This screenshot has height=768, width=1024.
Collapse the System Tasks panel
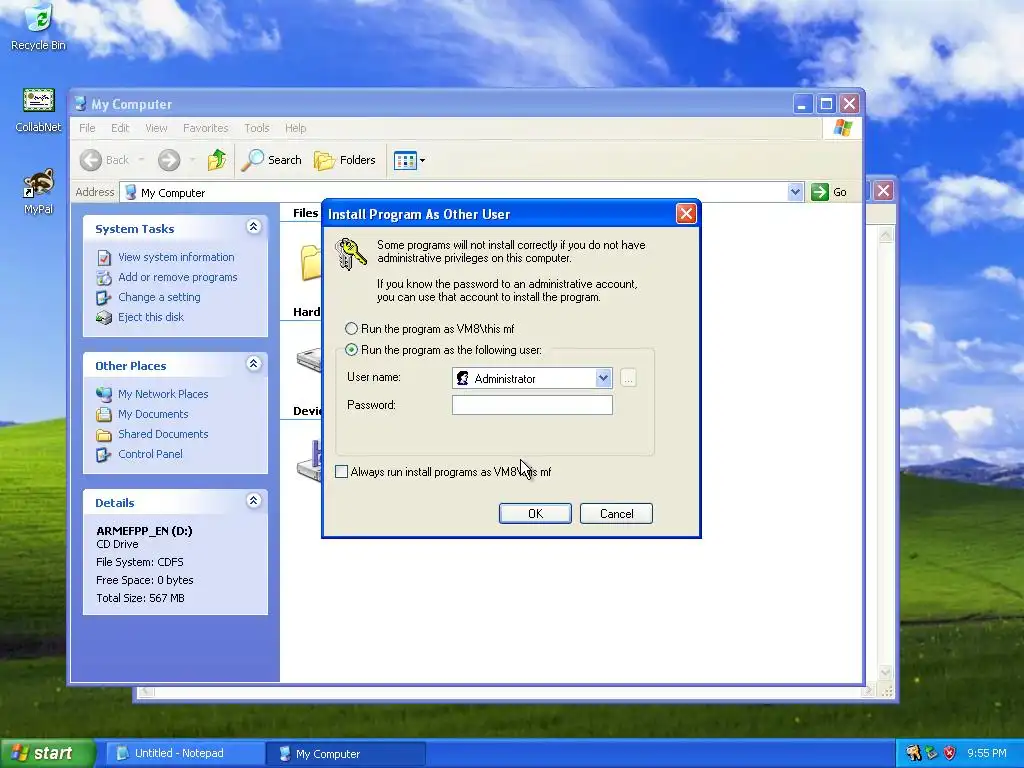coord(253,227)
